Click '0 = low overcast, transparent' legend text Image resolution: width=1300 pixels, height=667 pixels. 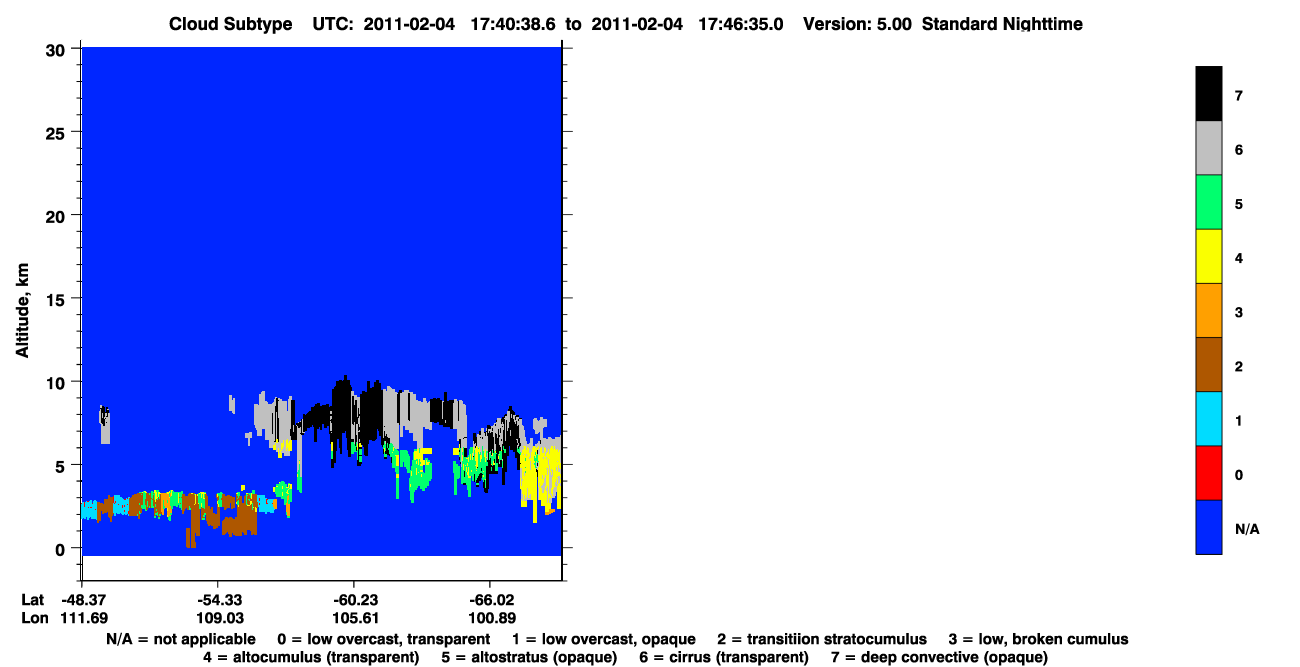point(384,639)
